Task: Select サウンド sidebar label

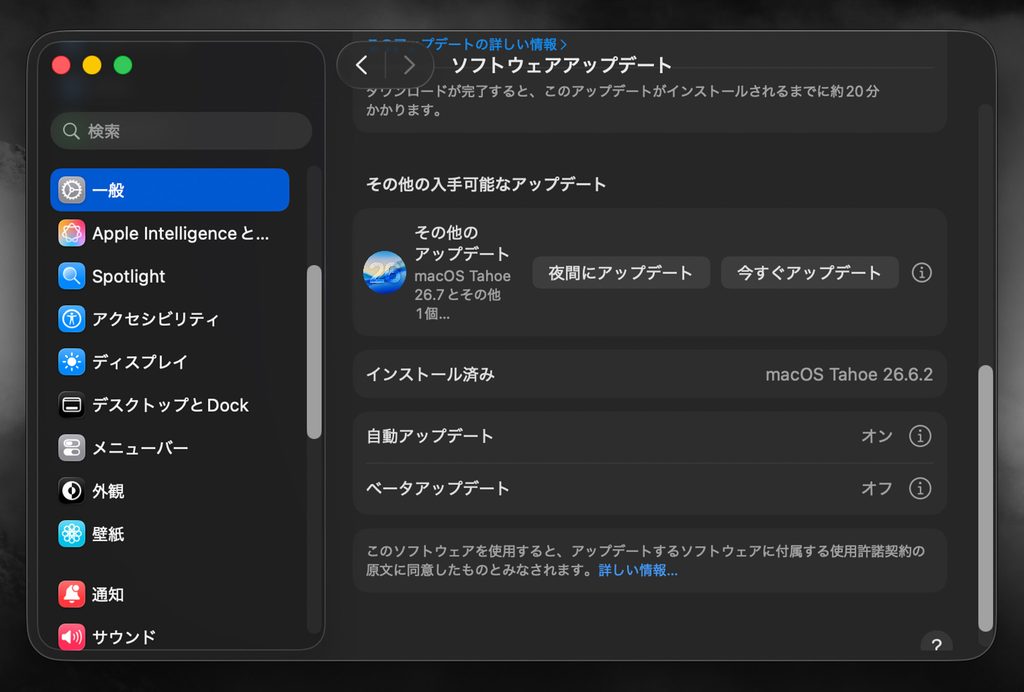Action: 124,637
